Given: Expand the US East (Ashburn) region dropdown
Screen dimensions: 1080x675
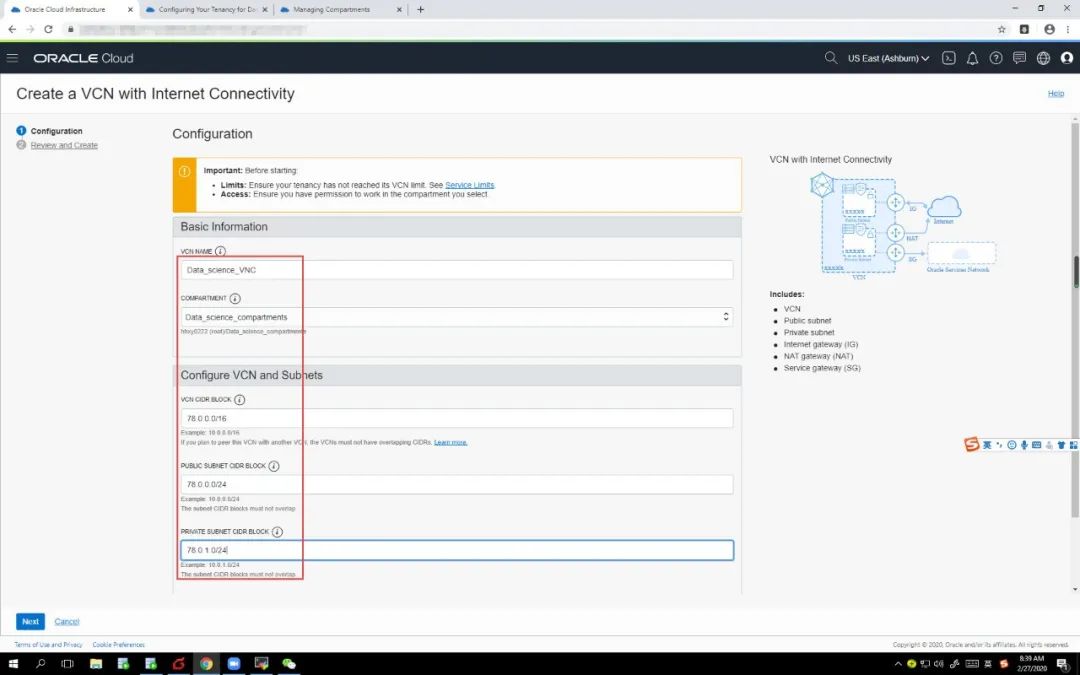Looking at the screenshot, I should click(x=888, y=58).
